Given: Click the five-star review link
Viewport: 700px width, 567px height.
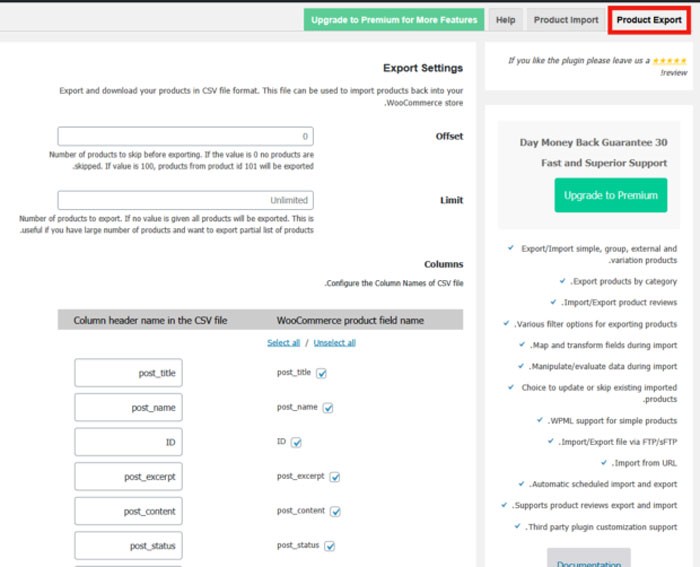Looking at the screenshot, I should pyautogui.click(x=669, y=60).
